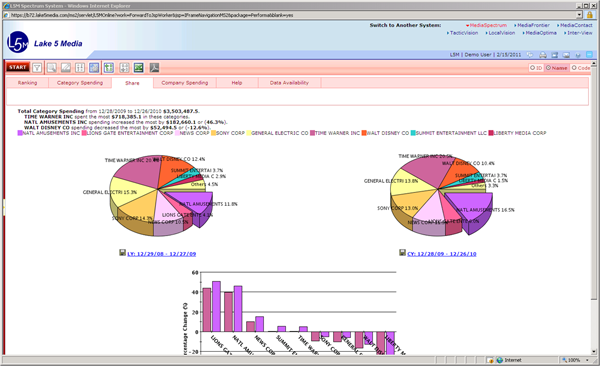
Task: Click the MediaSpectrum system link
Action: pyautogui.click(x=488, y=25)
